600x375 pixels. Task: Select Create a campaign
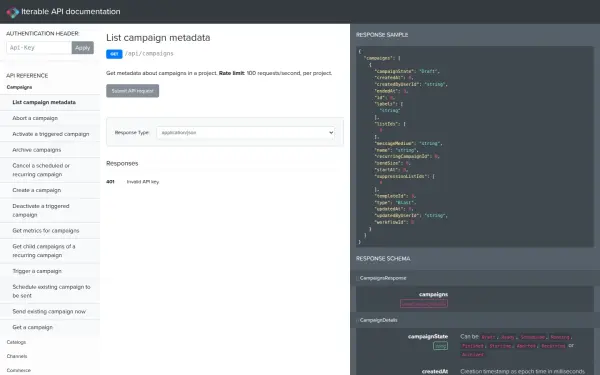[x=50, y=190]
